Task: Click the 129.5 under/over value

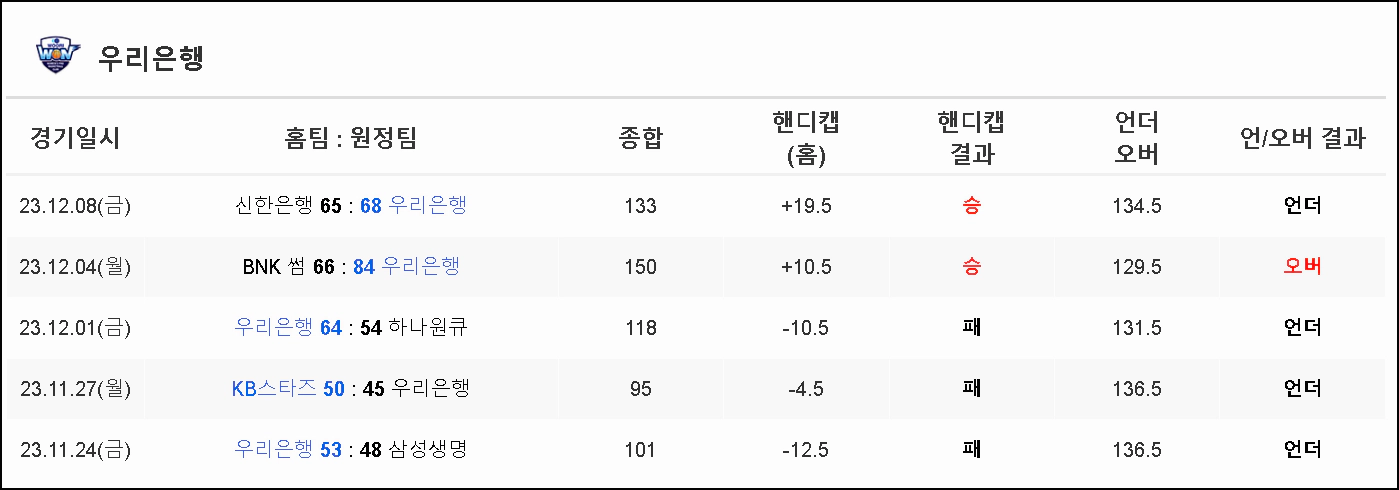Action: 1137,267
